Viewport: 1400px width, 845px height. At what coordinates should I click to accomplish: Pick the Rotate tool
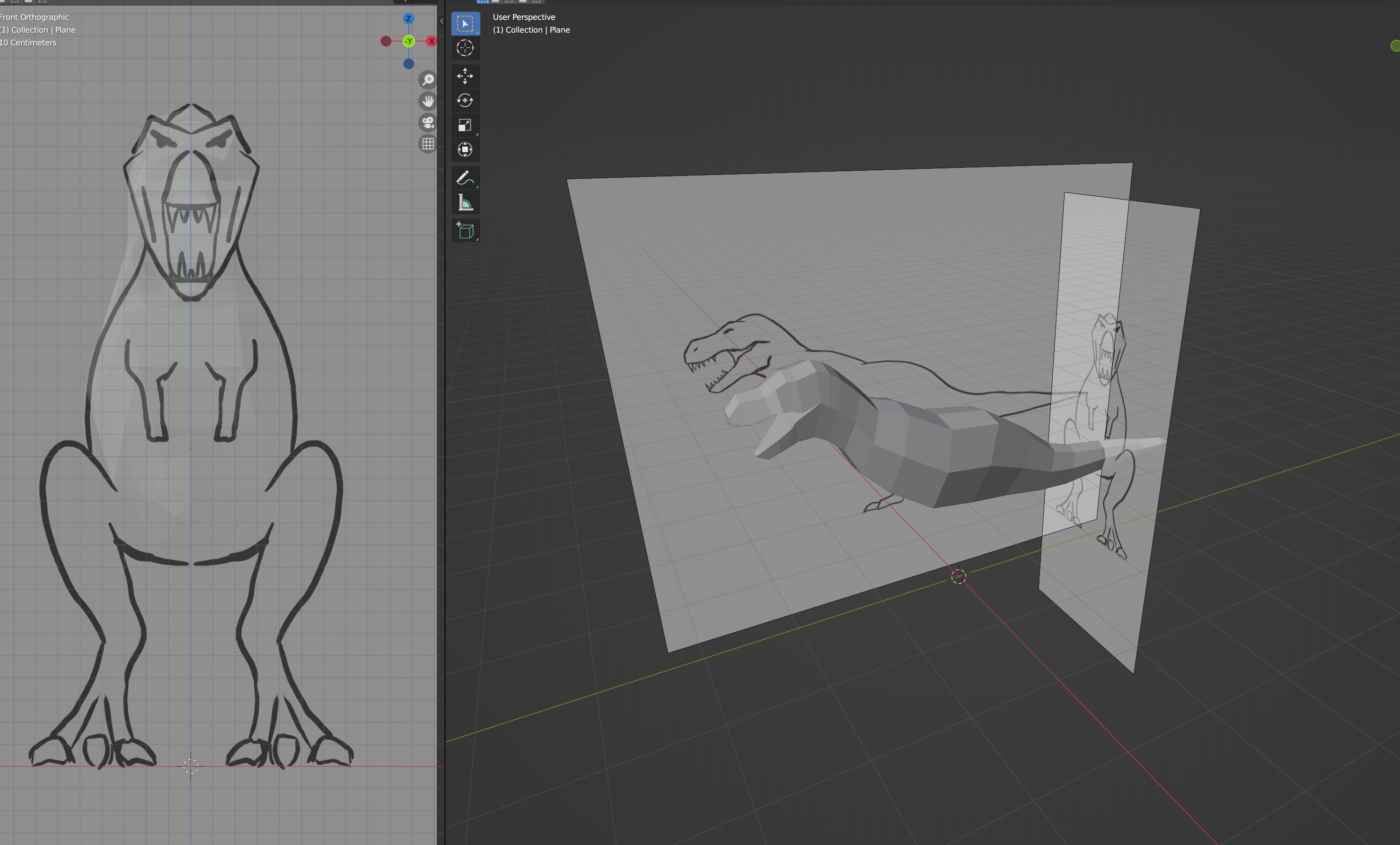(465, 101)
